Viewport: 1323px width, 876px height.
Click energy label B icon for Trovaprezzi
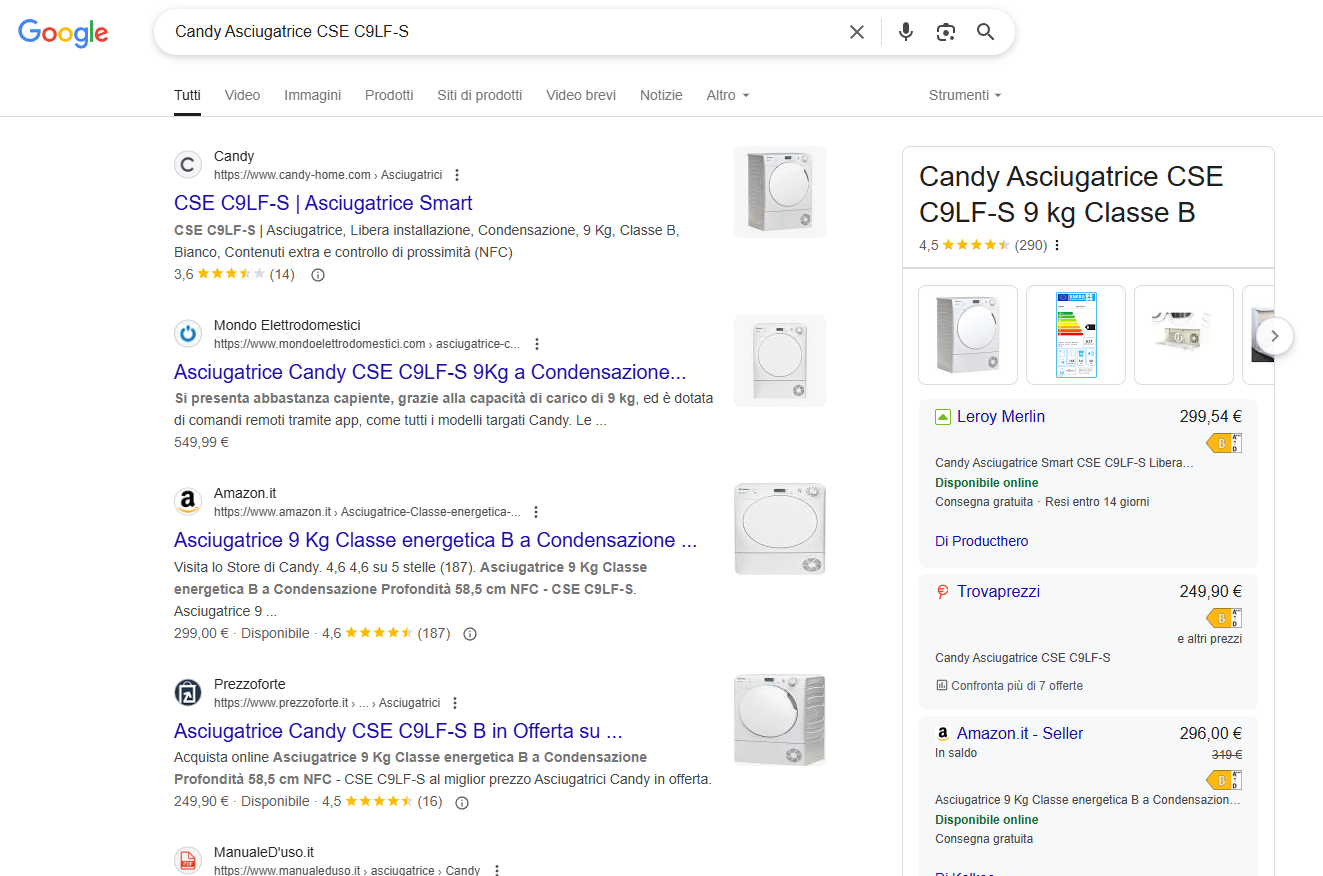(x=1224, y=618)
